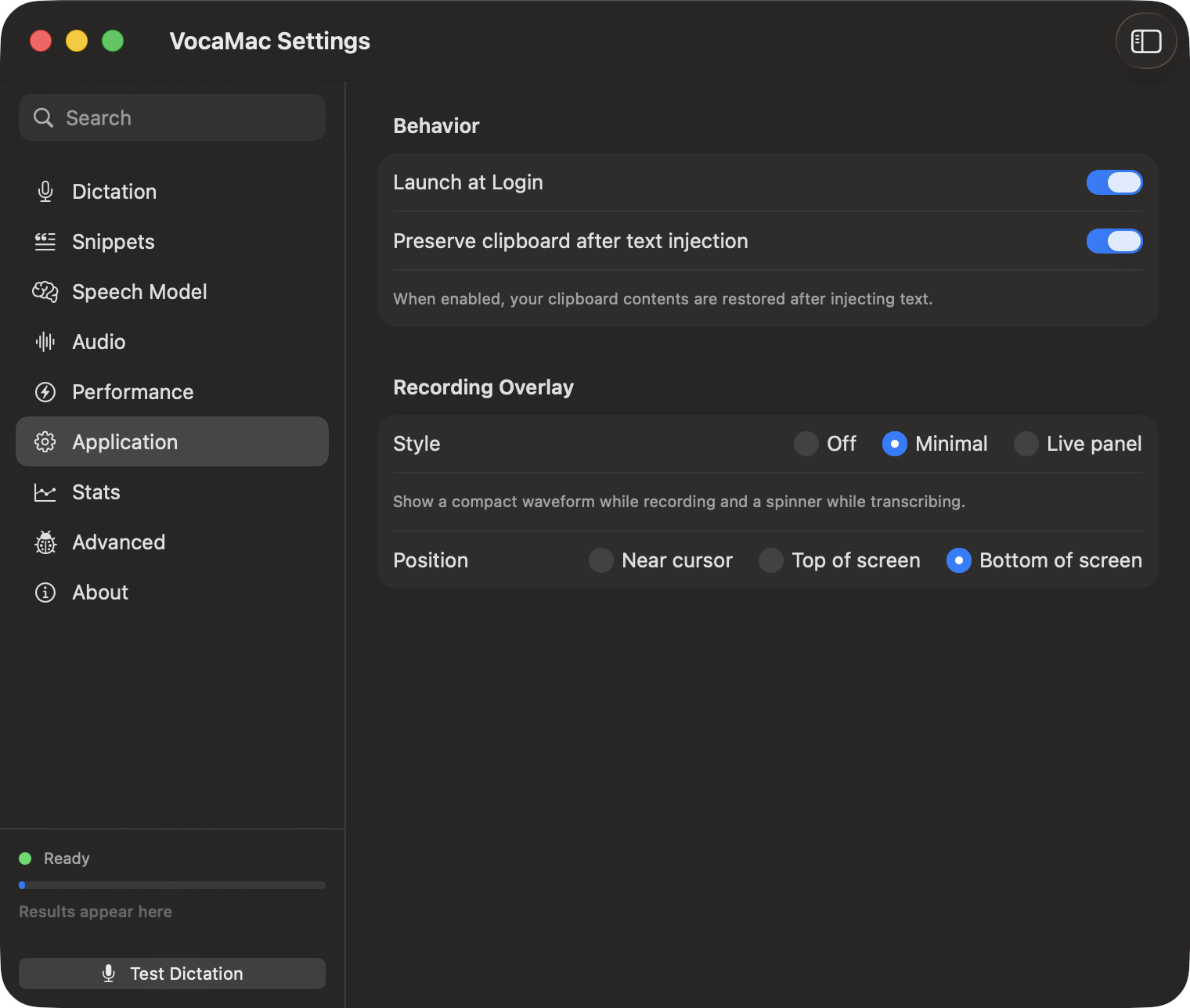Click the Recording Overlay heading

[483, 387]
